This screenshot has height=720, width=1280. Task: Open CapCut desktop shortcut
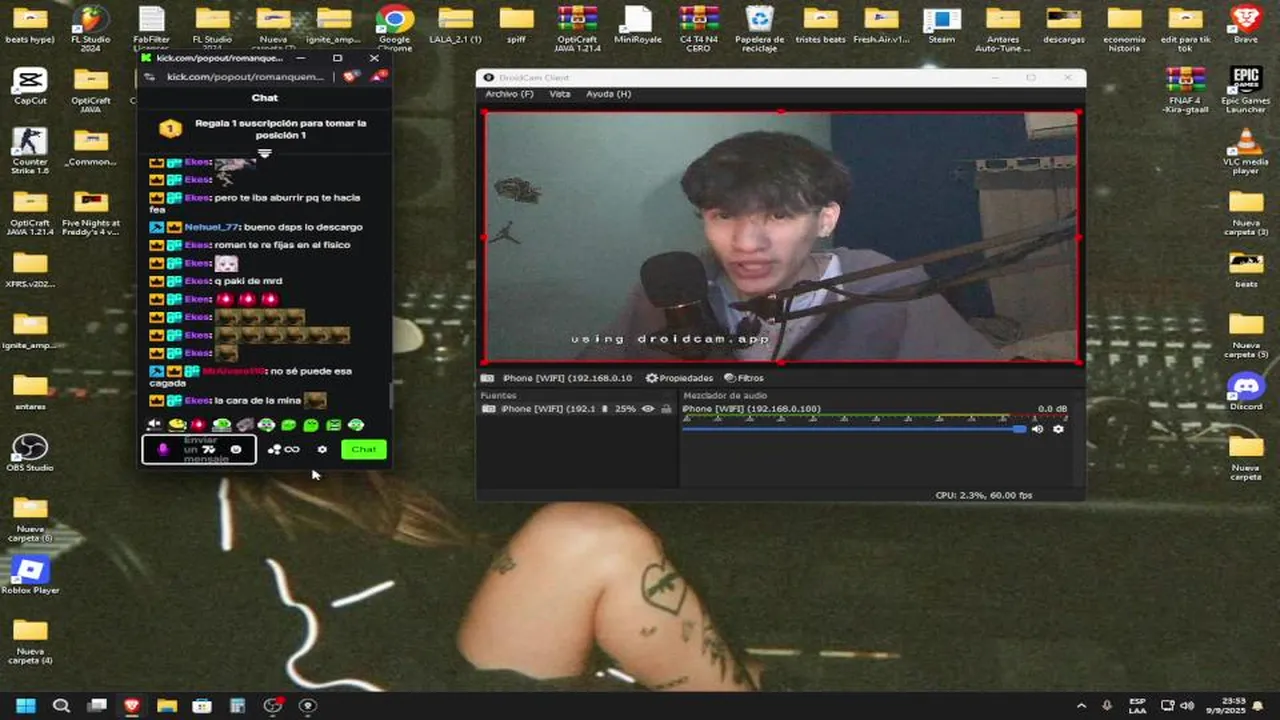[x=30, y=87]
